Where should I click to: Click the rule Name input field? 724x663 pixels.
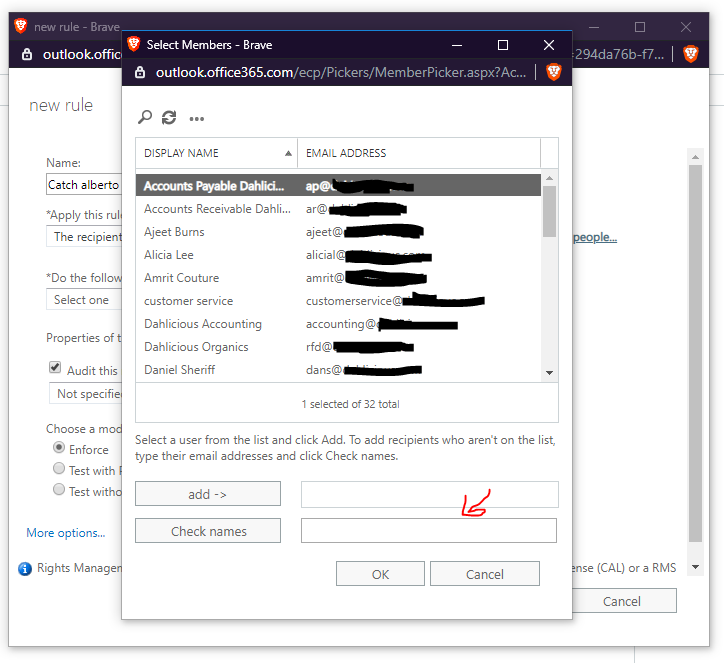(x=84, y=185)
